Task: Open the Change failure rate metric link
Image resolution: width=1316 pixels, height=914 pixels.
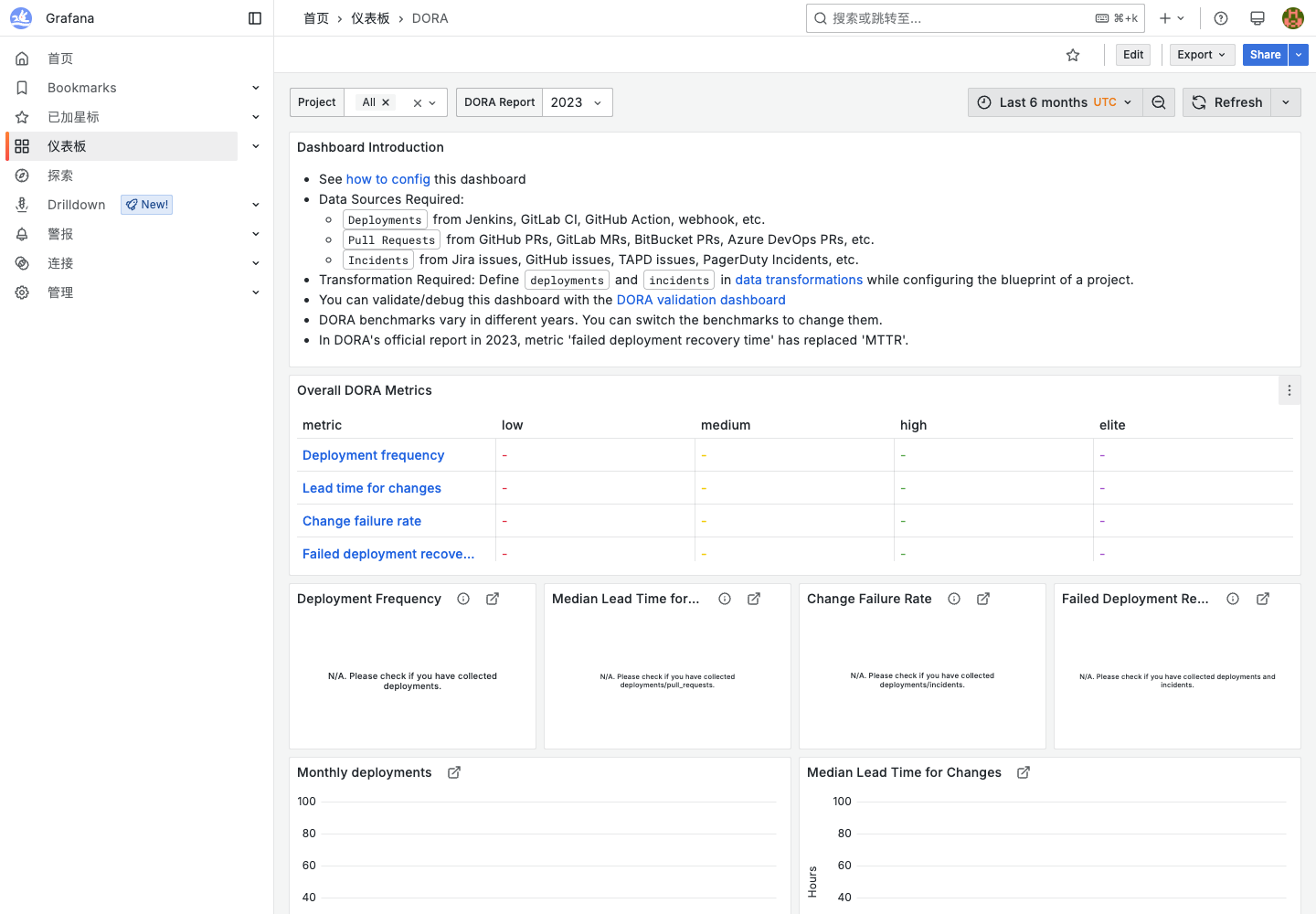Action: coord(362,521)
